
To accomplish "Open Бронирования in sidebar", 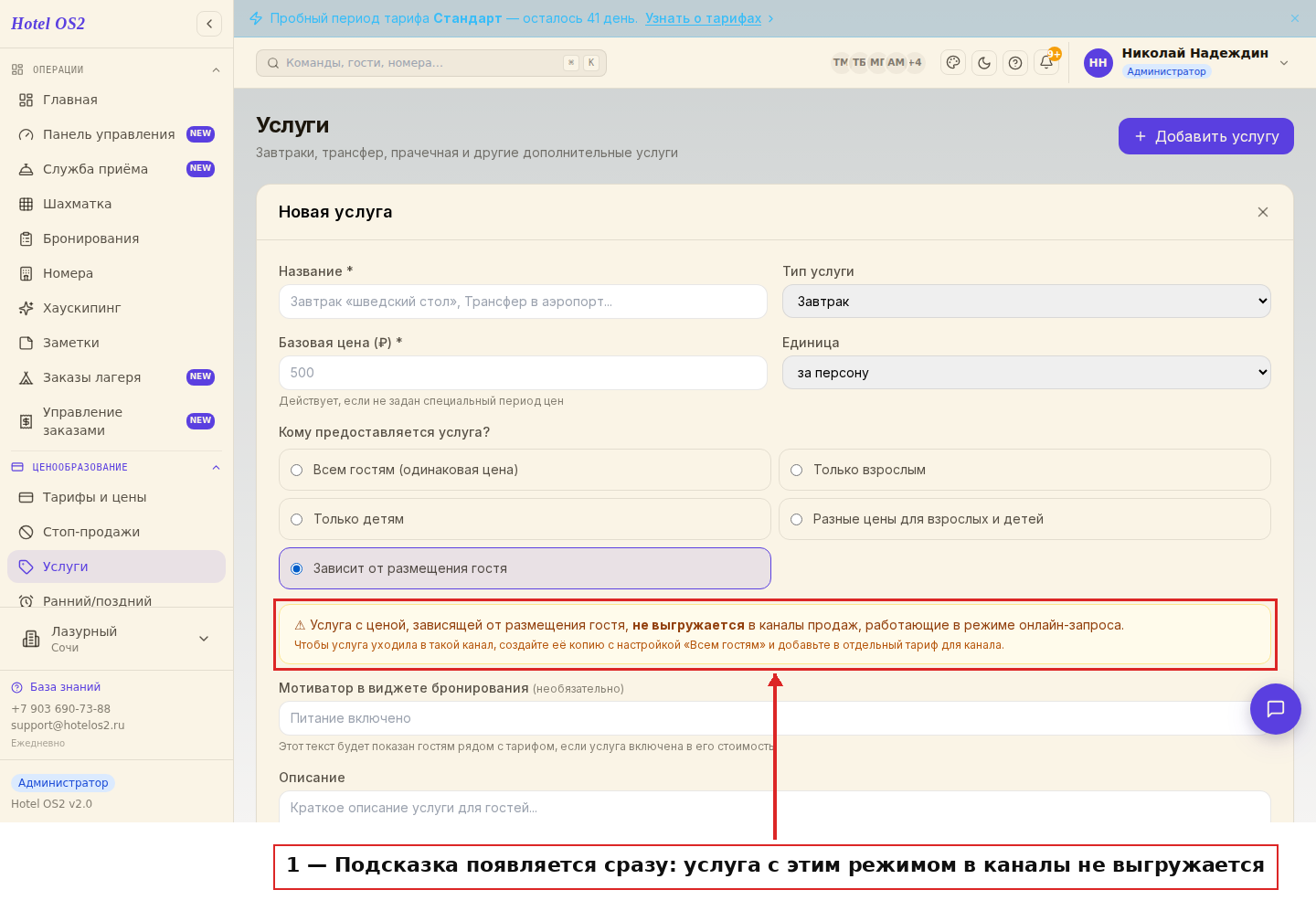I will pyautogui.click(x=116, y=238).
